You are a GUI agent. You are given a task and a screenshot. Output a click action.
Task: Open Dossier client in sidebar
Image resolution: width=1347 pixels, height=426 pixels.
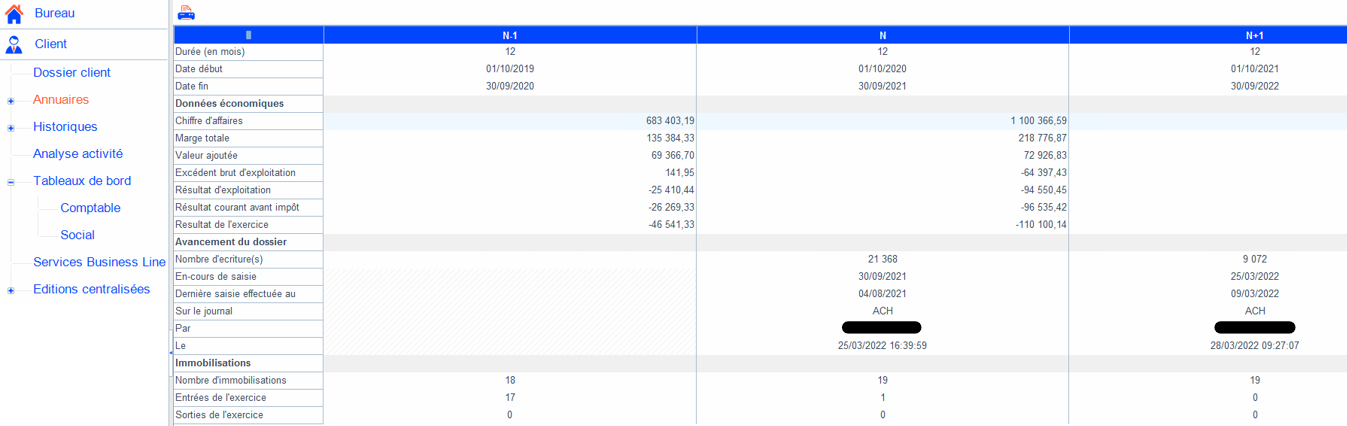coord(72,73)
